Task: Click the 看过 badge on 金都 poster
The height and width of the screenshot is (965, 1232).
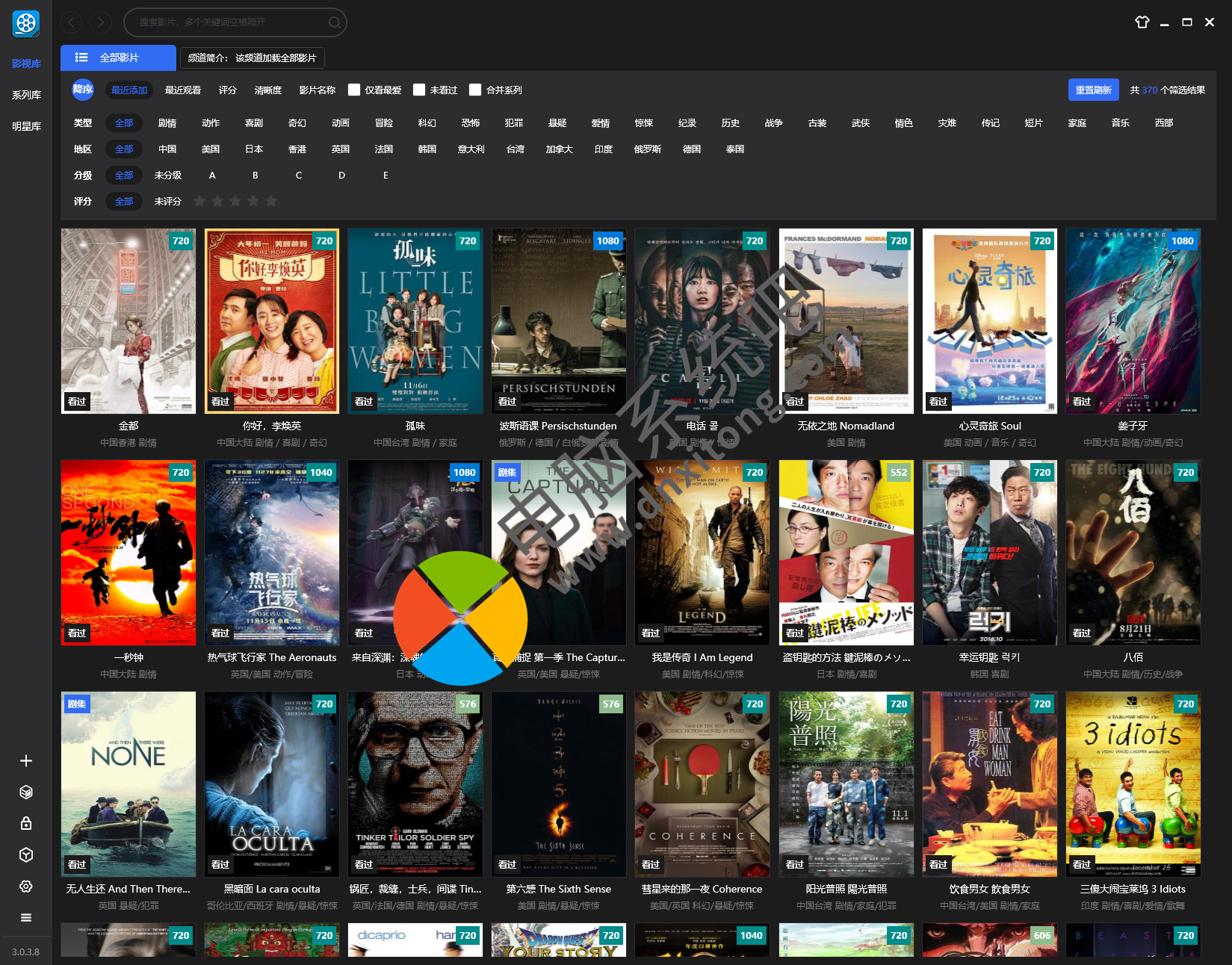Action: 77,401
